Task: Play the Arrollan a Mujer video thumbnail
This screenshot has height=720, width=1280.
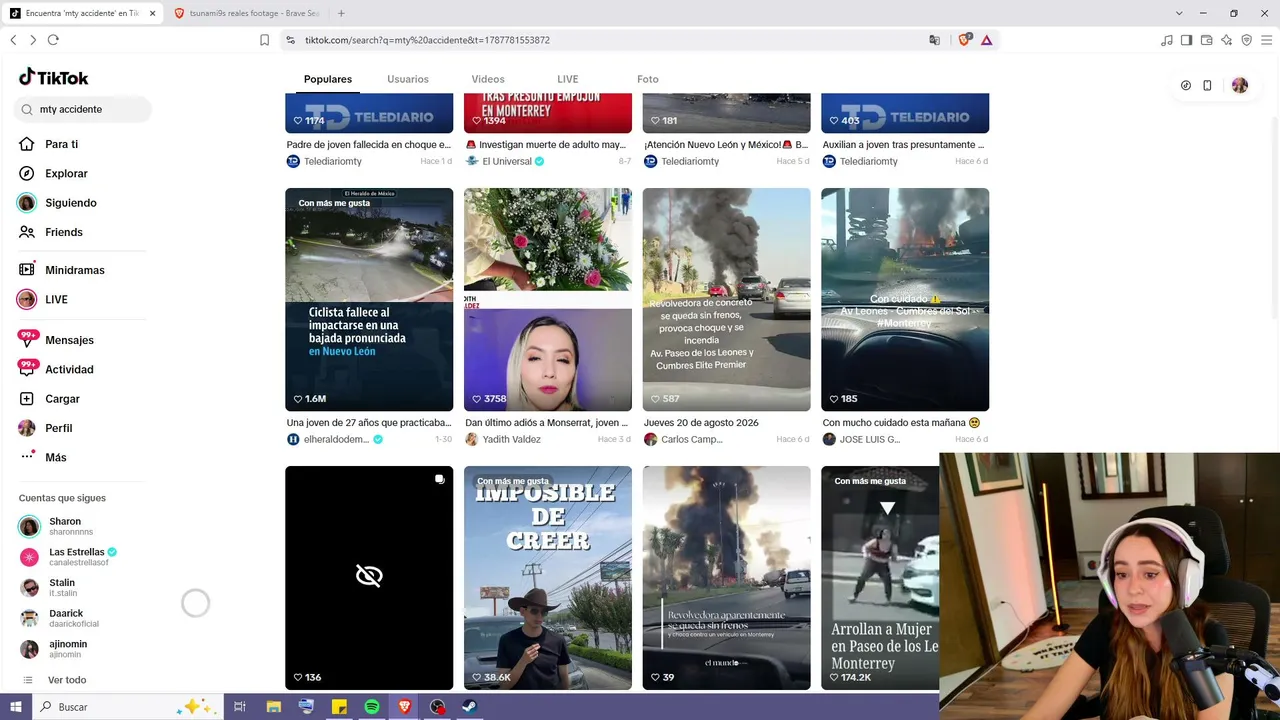Action: coord(880,578)
